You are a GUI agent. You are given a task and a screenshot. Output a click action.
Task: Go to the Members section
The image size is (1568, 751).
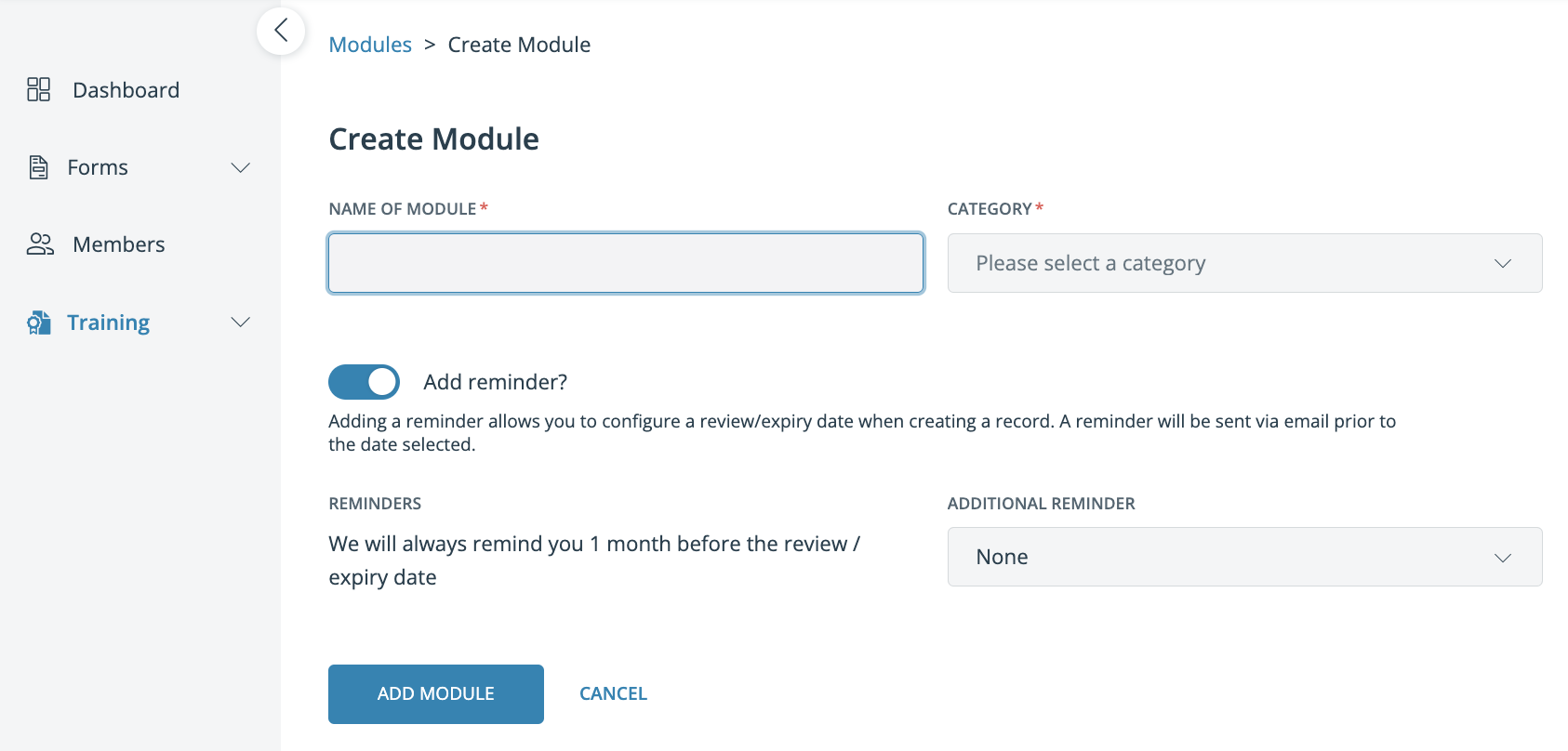(119, 244)
